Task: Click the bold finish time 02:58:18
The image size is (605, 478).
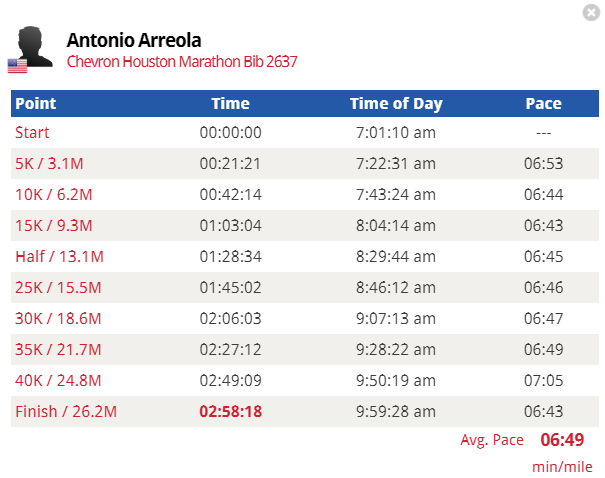Action: tap(230, 411)
